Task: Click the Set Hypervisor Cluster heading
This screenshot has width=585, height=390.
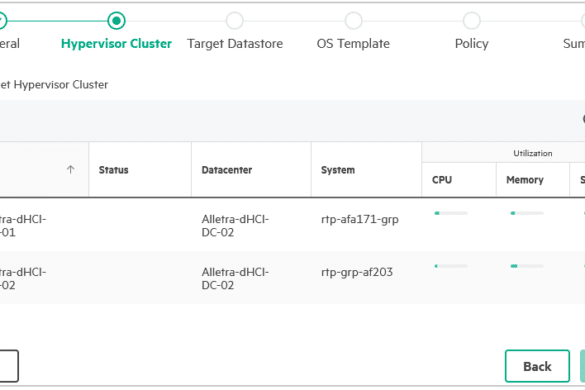Action: (54, 85)
